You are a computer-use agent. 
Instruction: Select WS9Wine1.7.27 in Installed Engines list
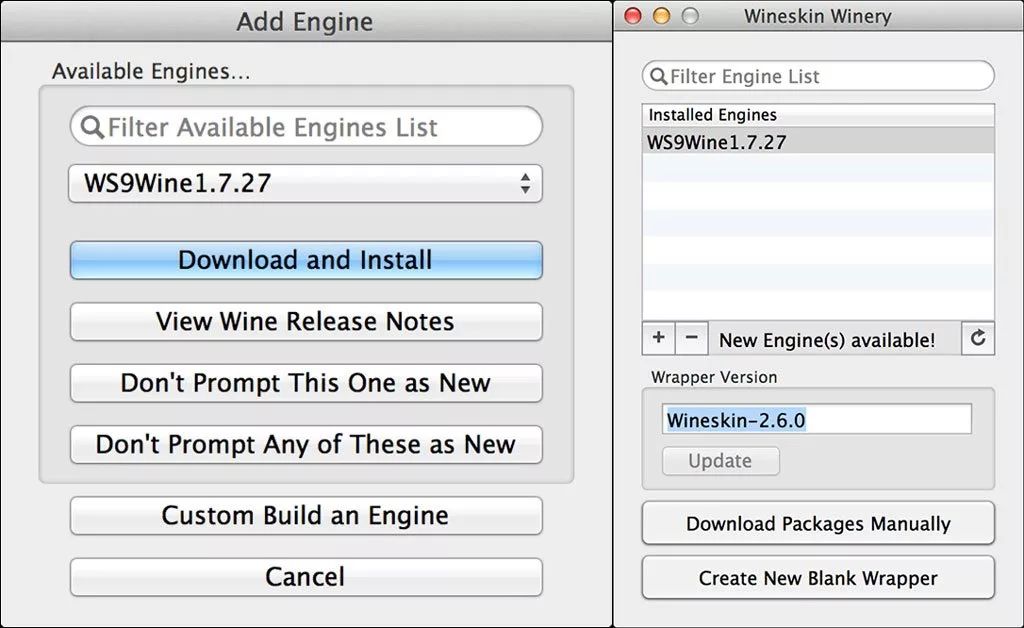(818, 142)
